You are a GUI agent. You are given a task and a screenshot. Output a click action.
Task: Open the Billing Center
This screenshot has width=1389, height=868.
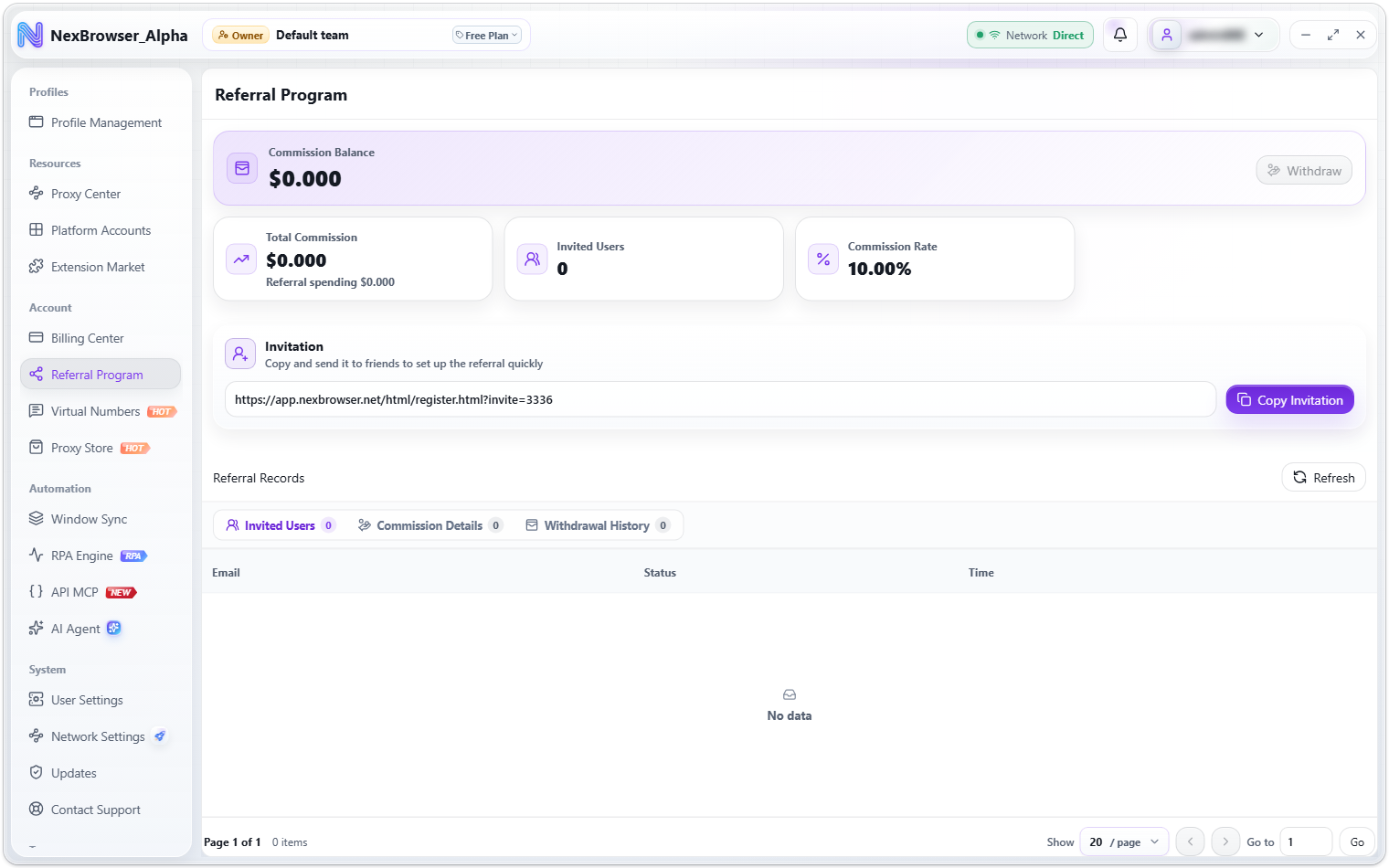pyautogui.click(x=101, y=338)
